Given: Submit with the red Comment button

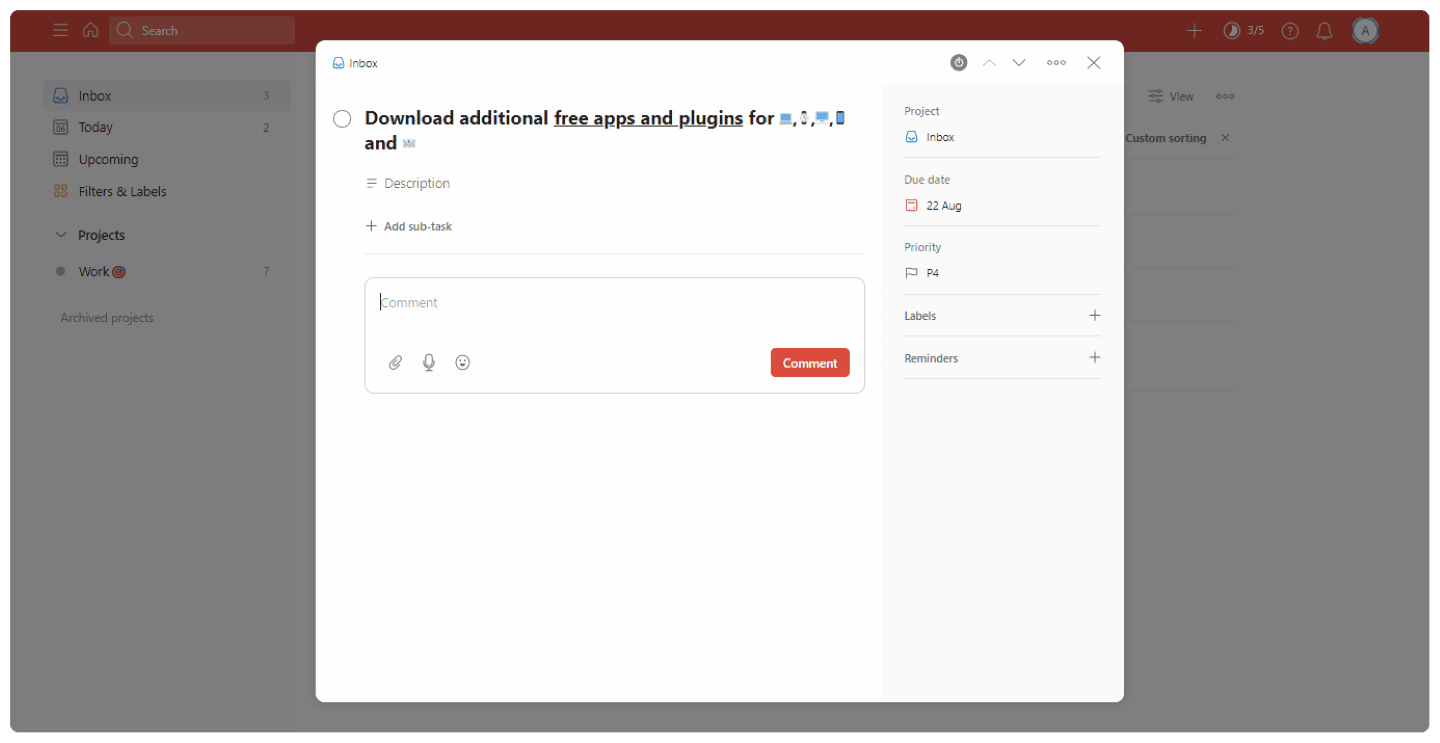Looking at the screenshot, I should pyautogui.click(x=810, y=363).
